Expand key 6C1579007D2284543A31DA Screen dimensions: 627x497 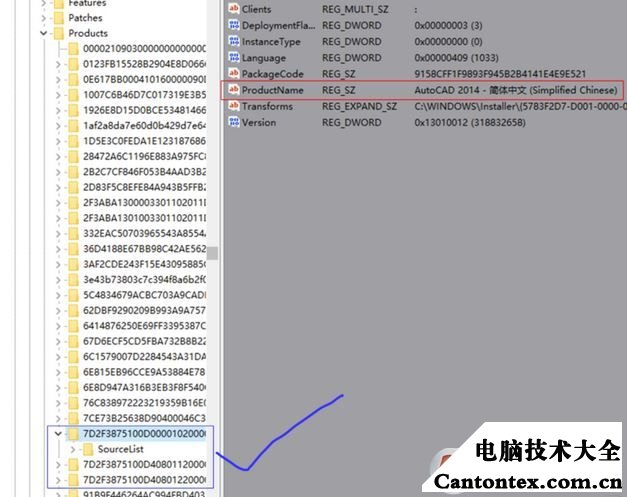[x=58, y=356]
